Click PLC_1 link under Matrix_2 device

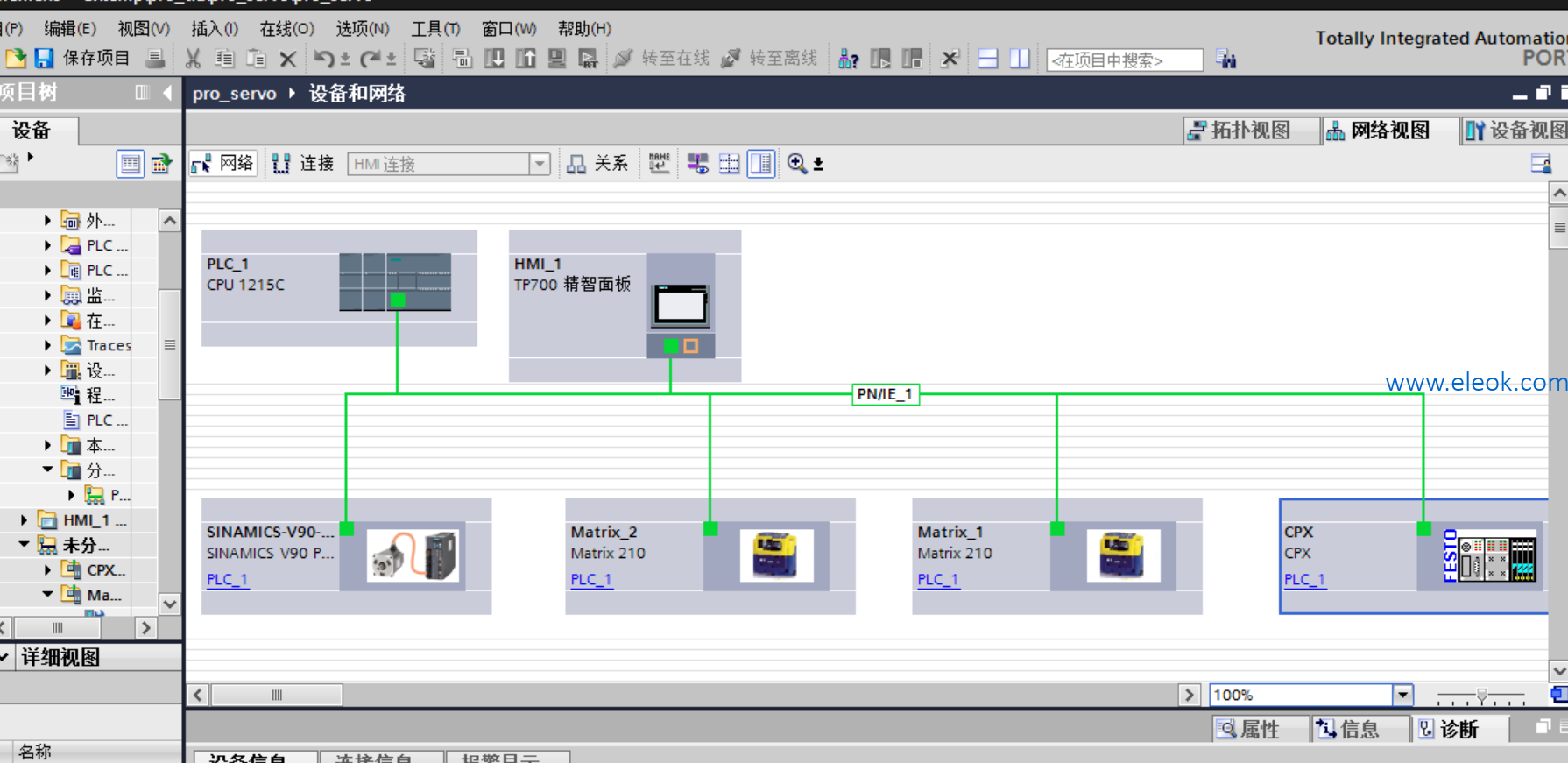[592, 579]
